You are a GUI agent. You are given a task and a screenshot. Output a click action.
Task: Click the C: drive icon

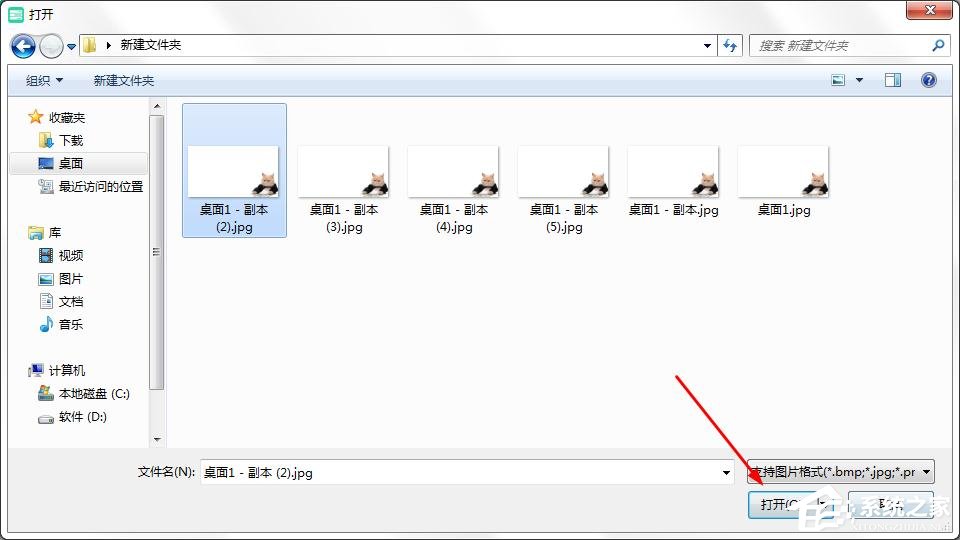pos(46,393)
